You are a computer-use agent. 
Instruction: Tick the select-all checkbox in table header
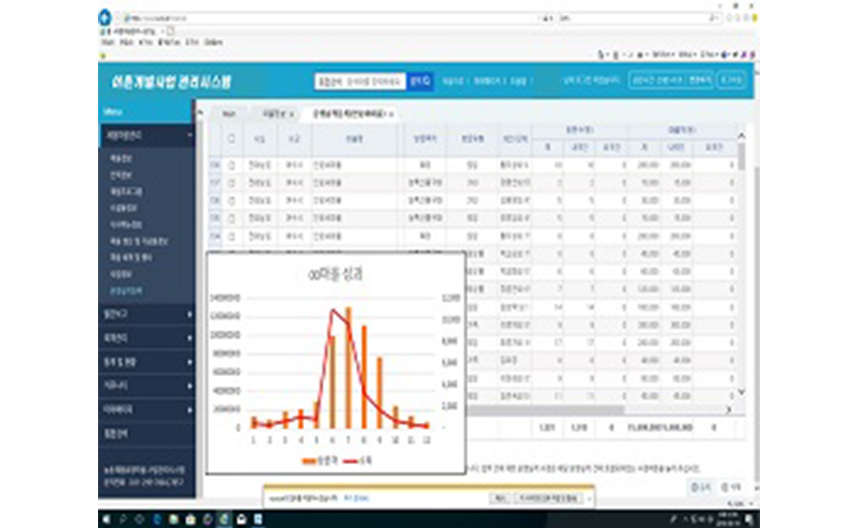coord(231,139)
